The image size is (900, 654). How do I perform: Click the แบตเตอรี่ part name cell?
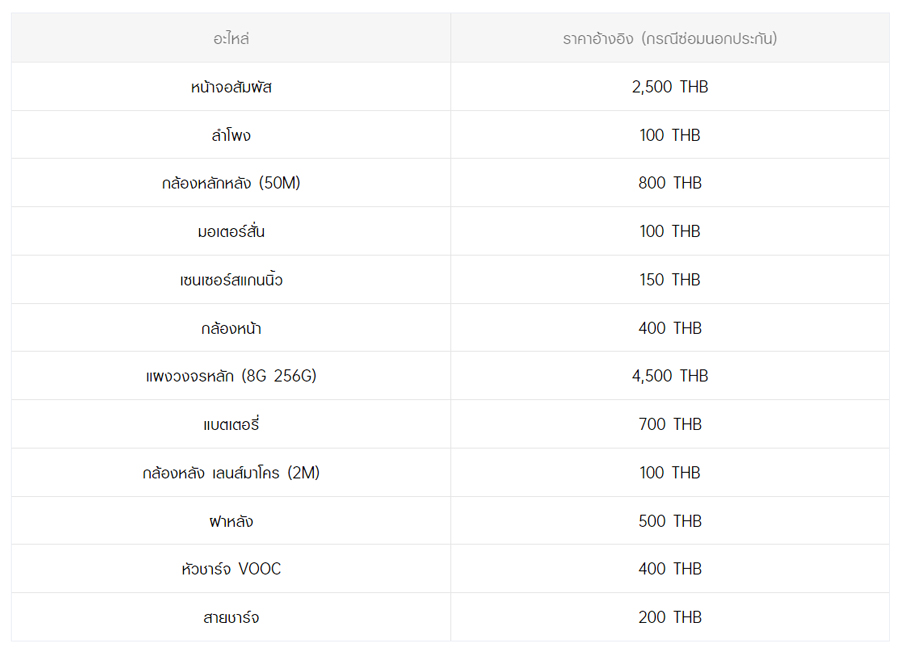click(231, 424)
